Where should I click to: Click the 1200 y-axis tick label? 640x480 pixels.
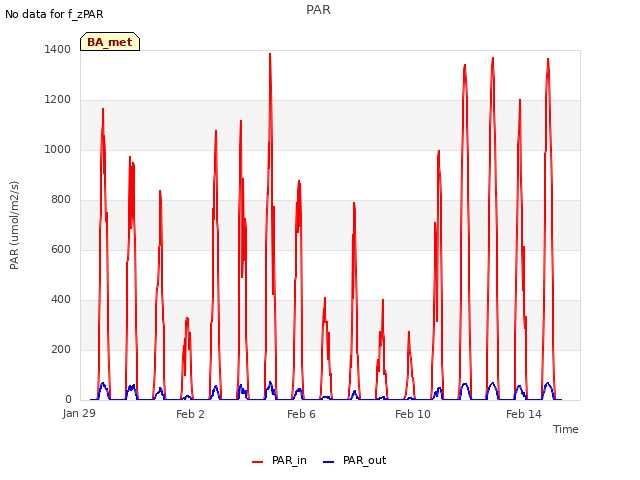58,99
